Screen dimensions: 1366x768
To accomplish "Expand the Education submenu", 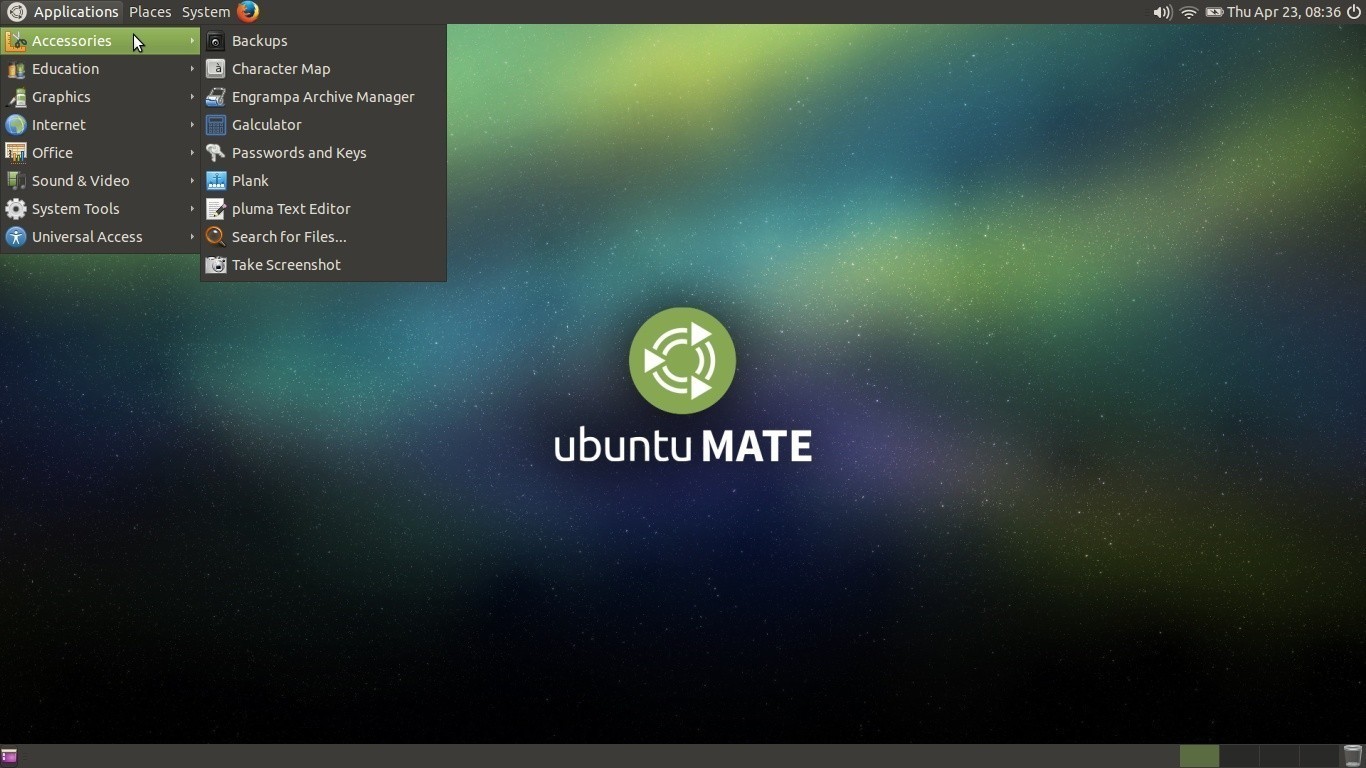I will point(66,69).
